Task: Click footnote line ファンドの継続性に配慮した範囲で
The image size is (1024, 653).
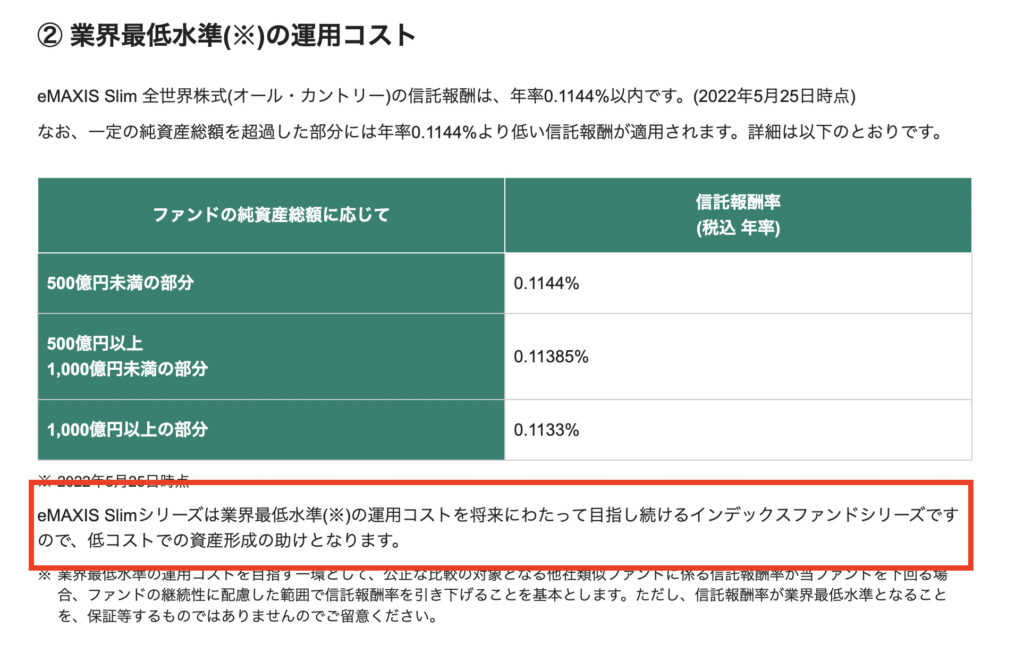Action: pos(502,595)
